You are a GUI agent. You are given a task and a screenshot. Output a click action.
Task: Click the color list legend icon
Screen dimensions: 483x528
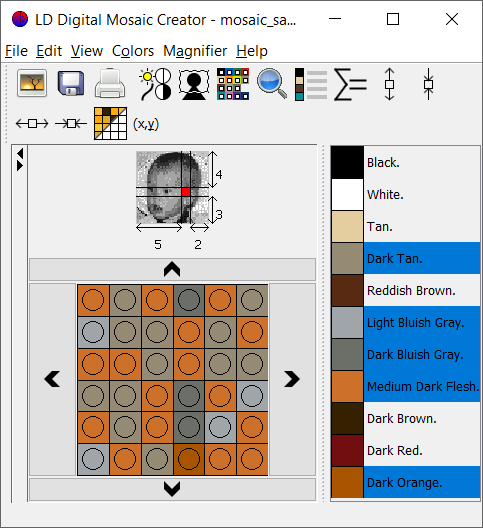pos(311,84)
